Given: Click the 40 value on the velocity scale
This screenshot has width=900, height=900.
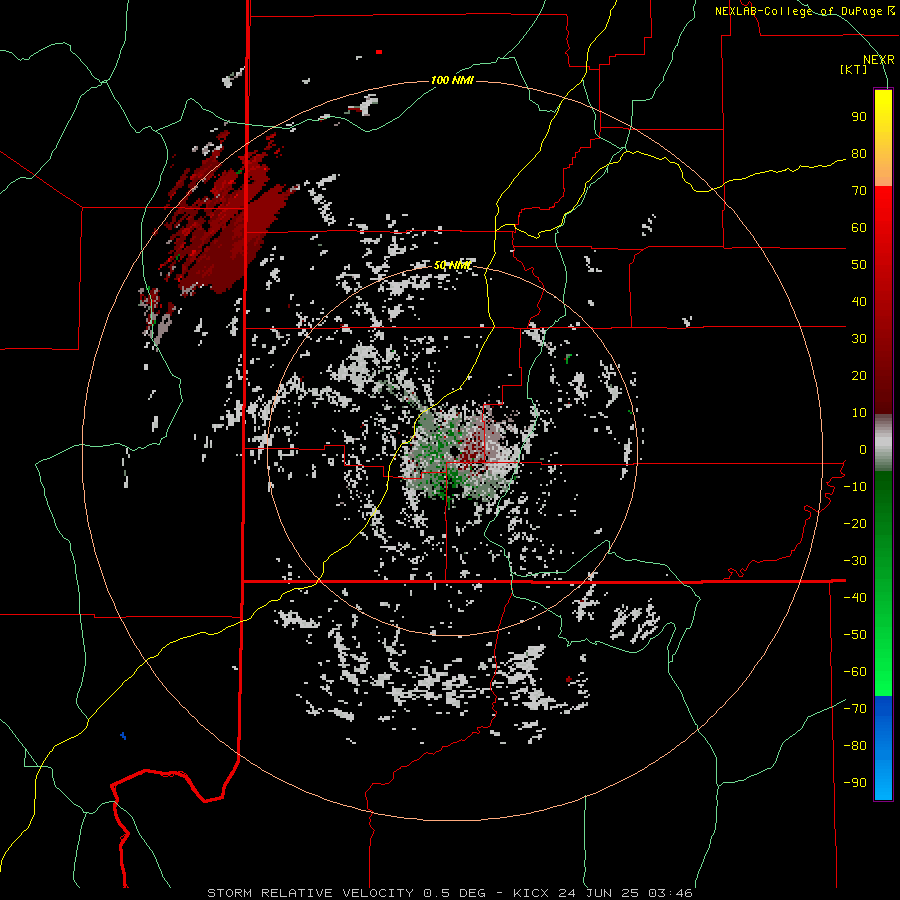Looking at the screenshot, I should tap(859, 302).
